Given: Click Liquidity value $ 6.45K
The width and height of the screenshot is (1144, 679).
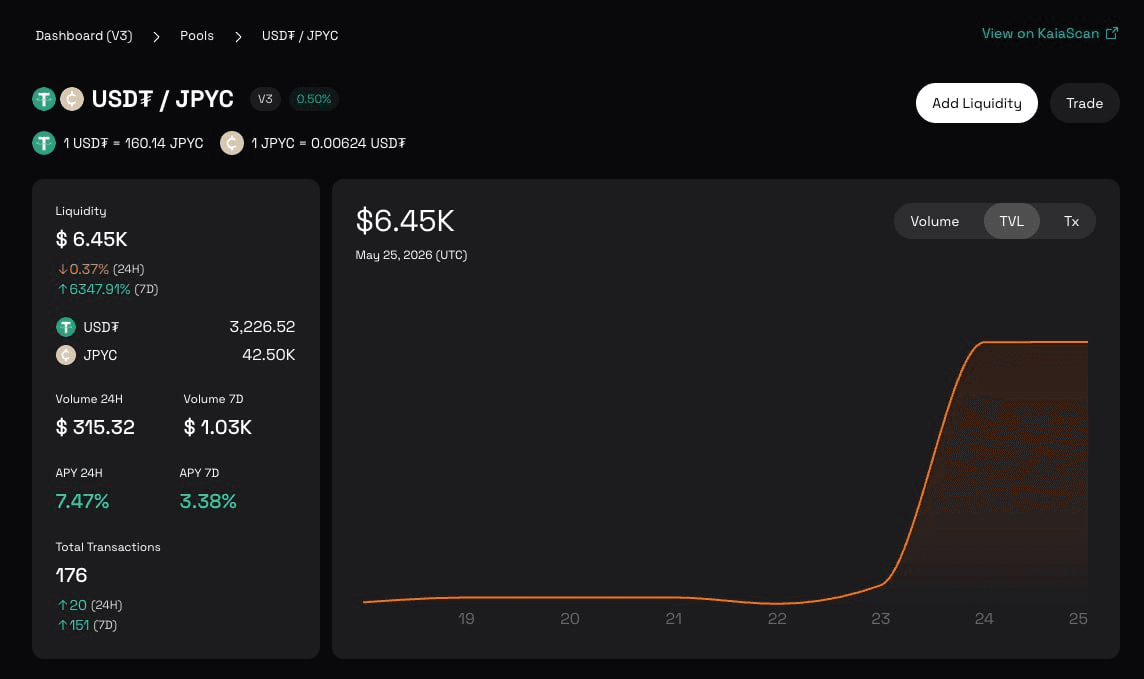Looking at the screenshot, I should (x=91, y=239).
